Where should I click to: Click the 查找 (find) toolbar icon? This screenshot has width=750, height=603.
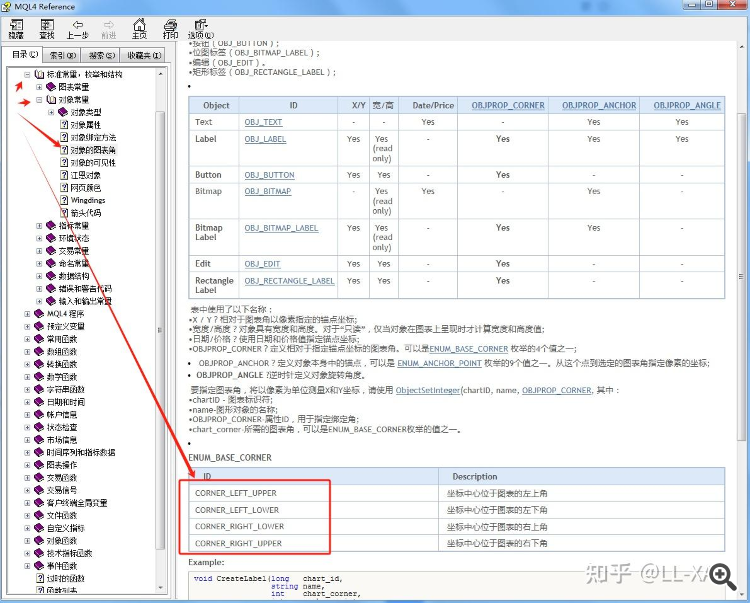coord(47,29)
